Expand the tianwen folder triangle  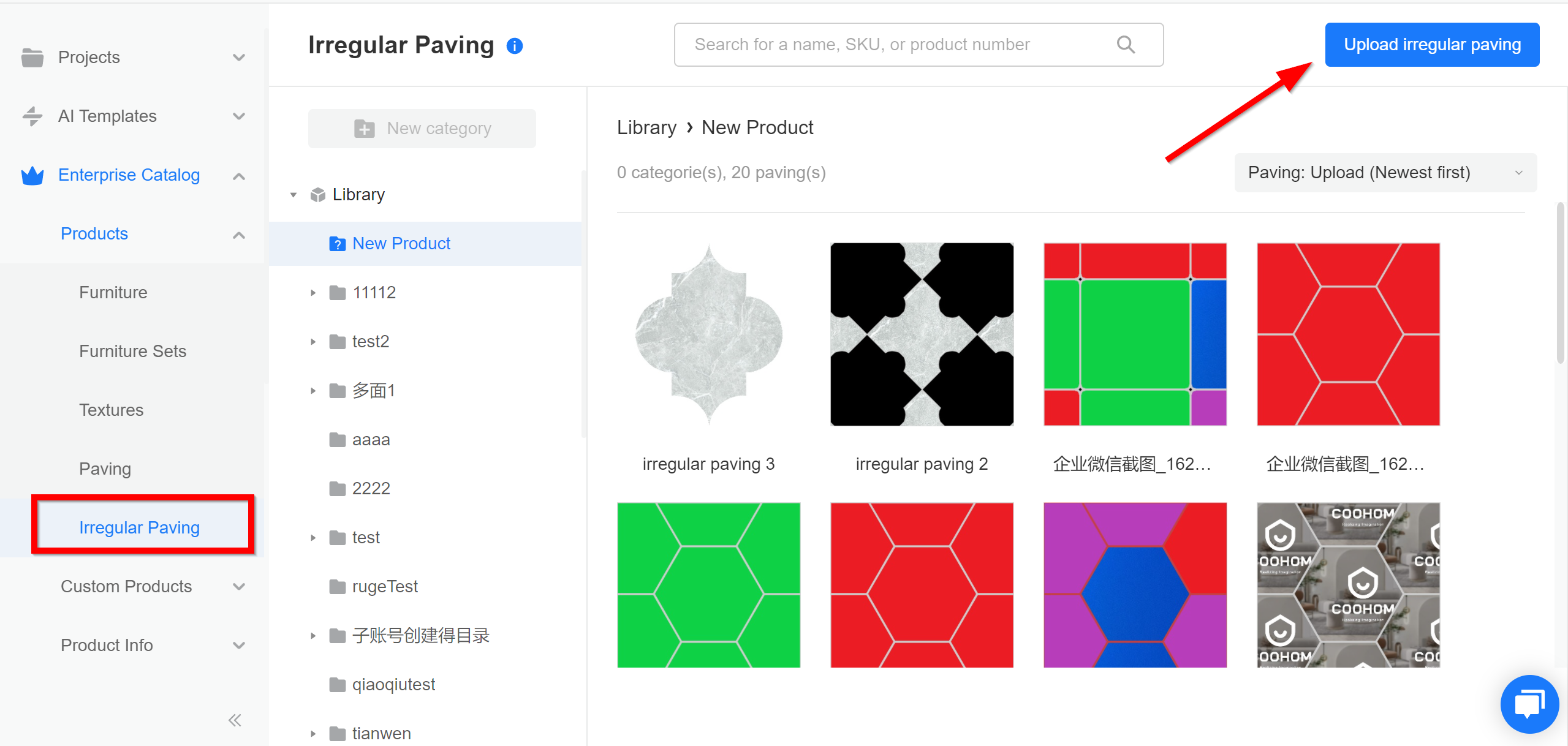[x=313, y=734]
